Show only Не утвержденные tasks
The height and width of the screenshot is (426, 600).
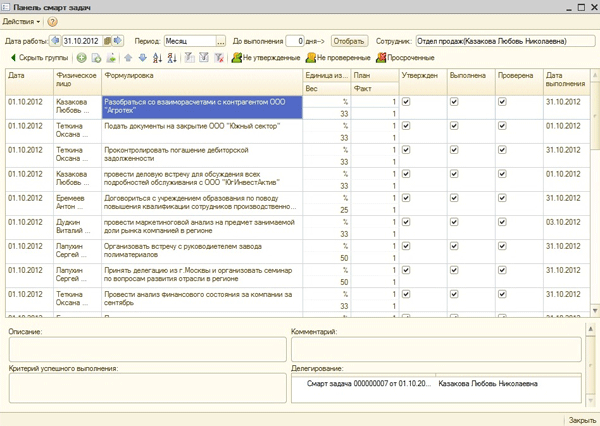pyautogui.click(x=266, y=58)
